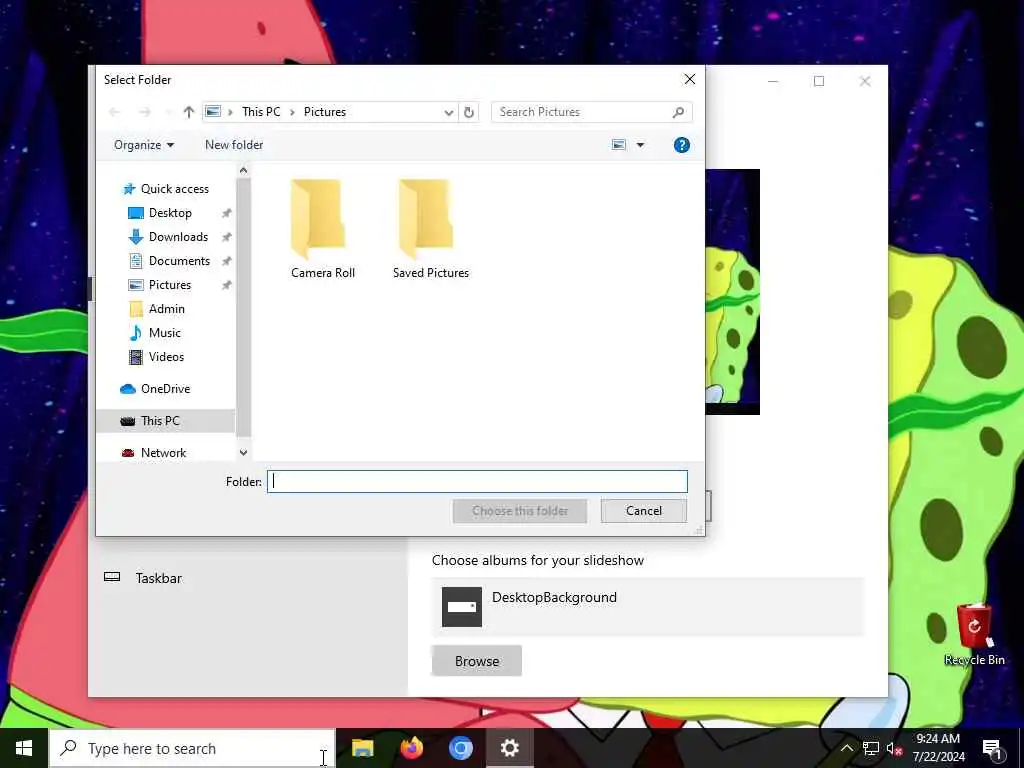Launch Firefox from the taskbar
The height and width of the screenshot is (768, 1024).
[411, 748]
